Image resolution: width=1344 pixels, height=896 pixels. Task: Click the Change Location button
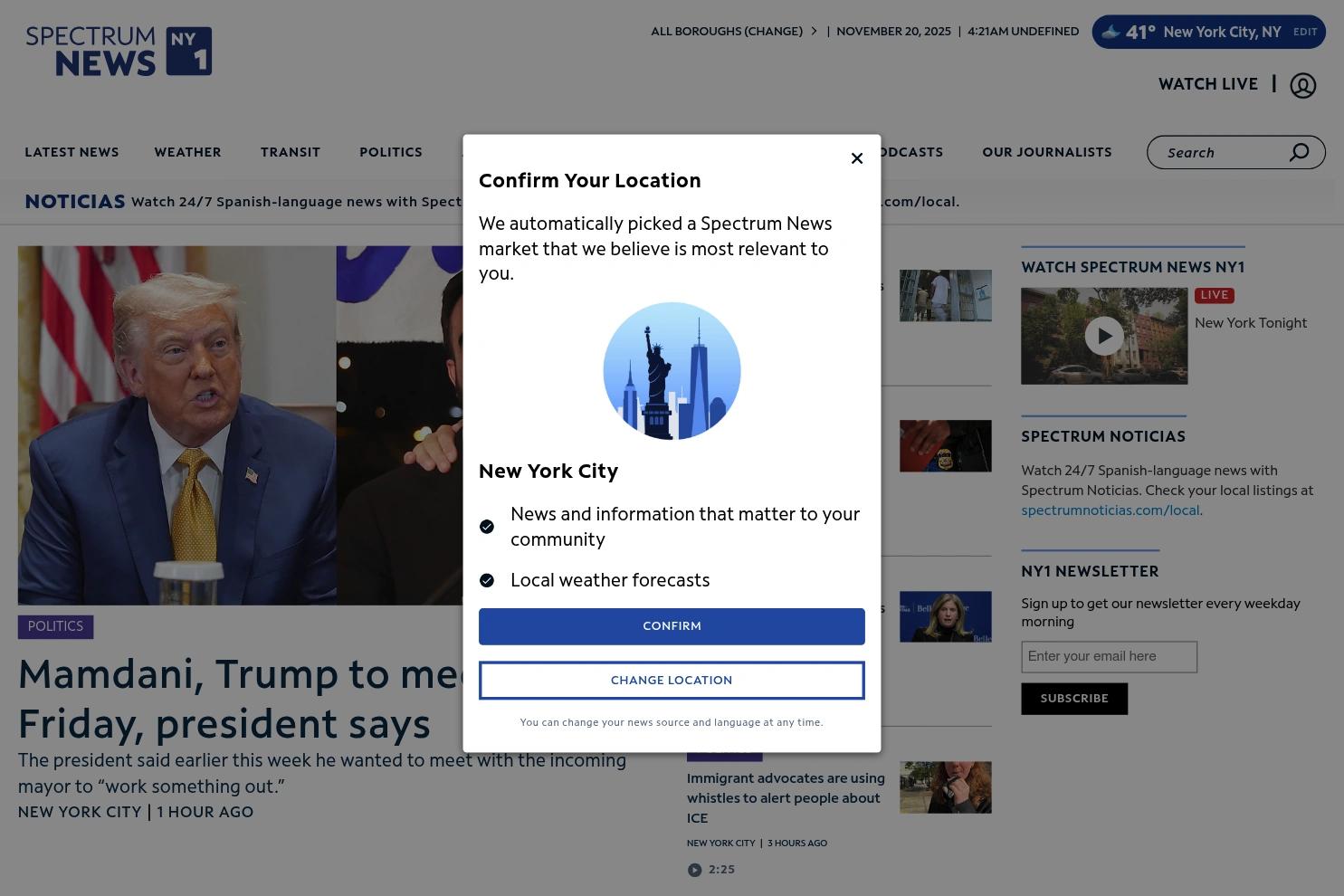click(x=672, y=681)
